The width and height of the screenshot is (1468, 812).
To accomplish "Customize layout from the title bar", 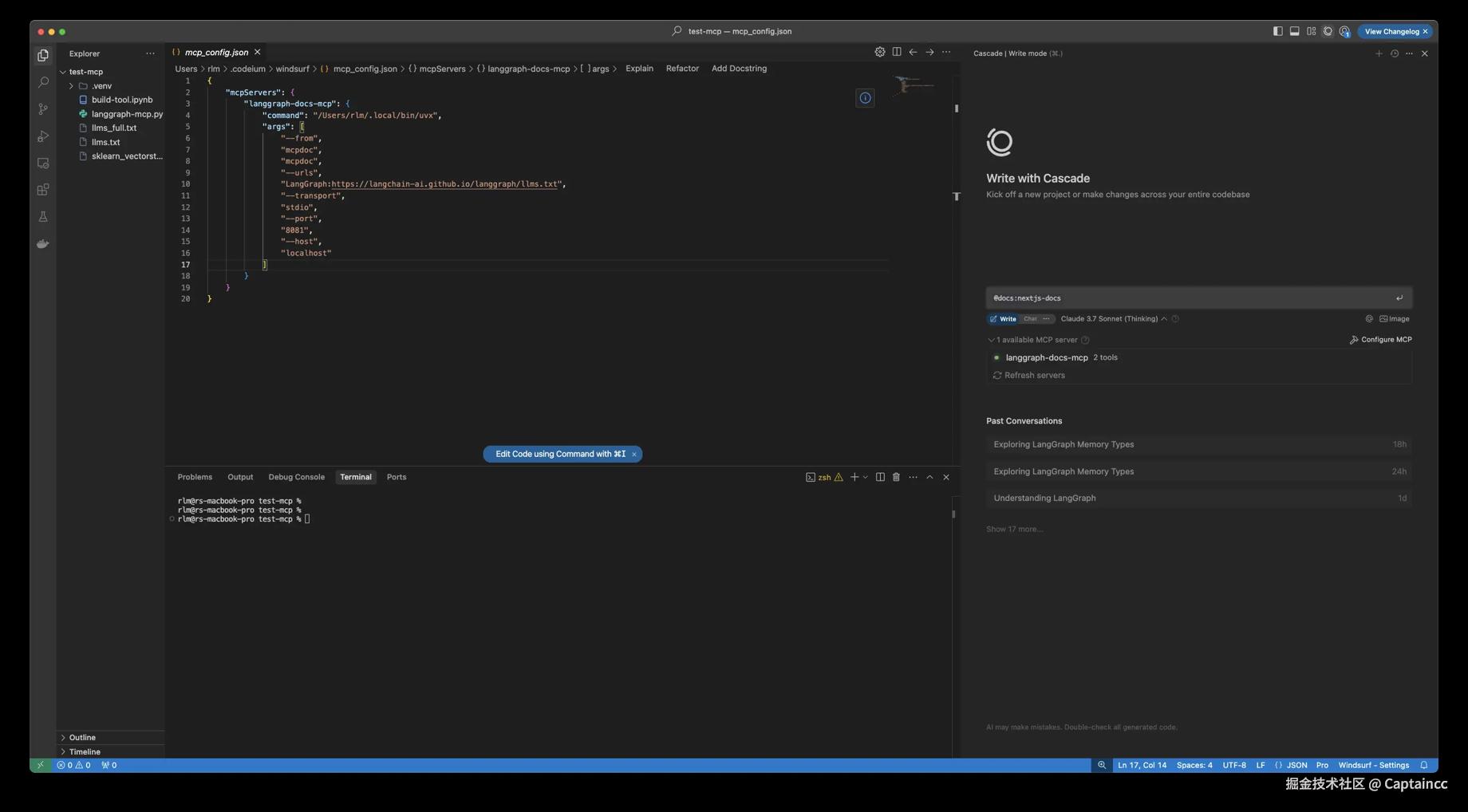I will point(1311,31).
